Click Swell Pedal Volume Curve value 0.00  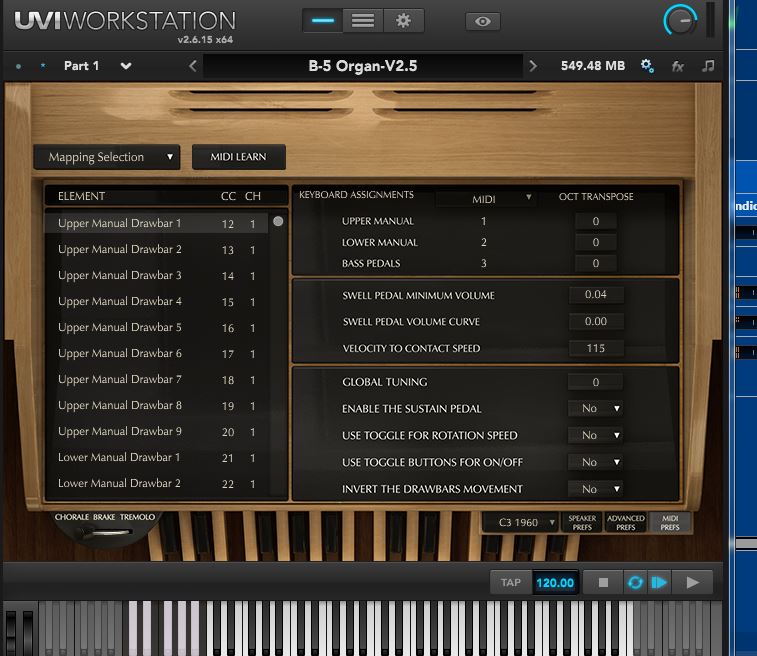[596, 321]
